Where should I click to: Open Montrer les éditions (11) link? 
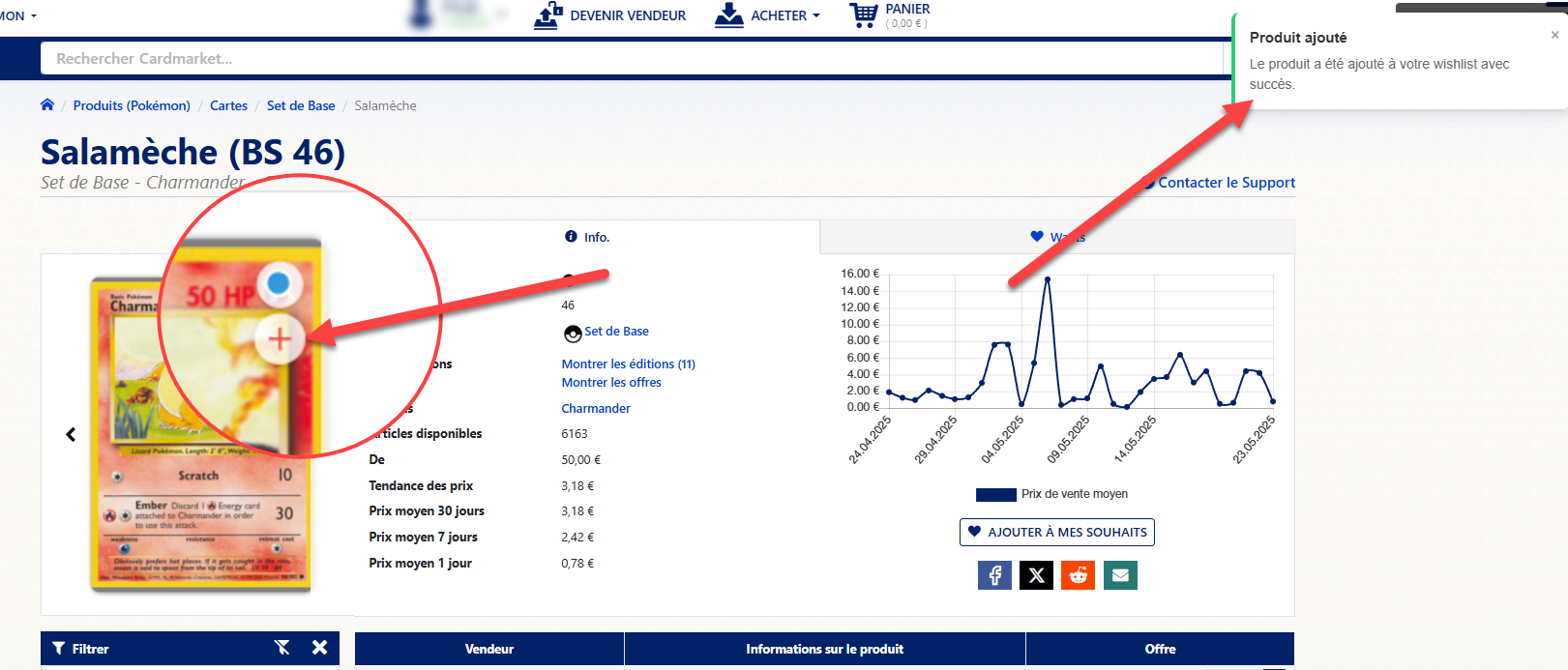click(628, 364)
